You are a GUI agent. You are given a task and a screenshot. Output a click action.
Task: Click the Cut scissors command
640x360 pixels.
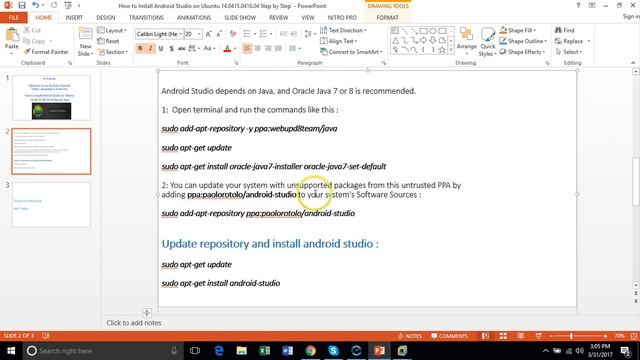click(32, 30)
